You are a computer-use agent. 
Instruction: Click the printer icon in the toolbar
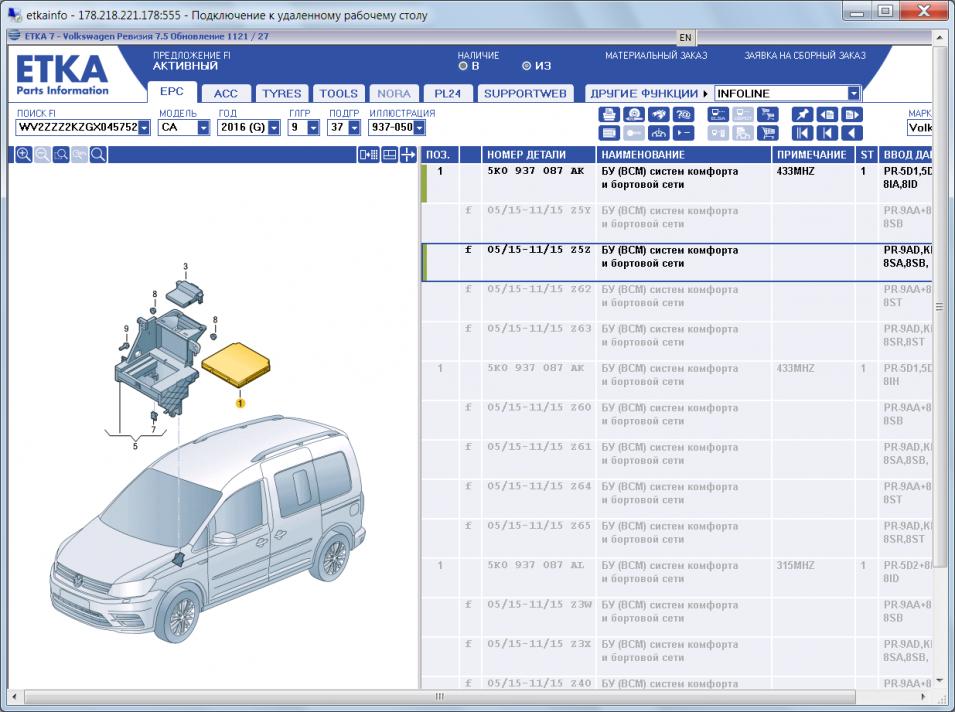coord(609,115)
